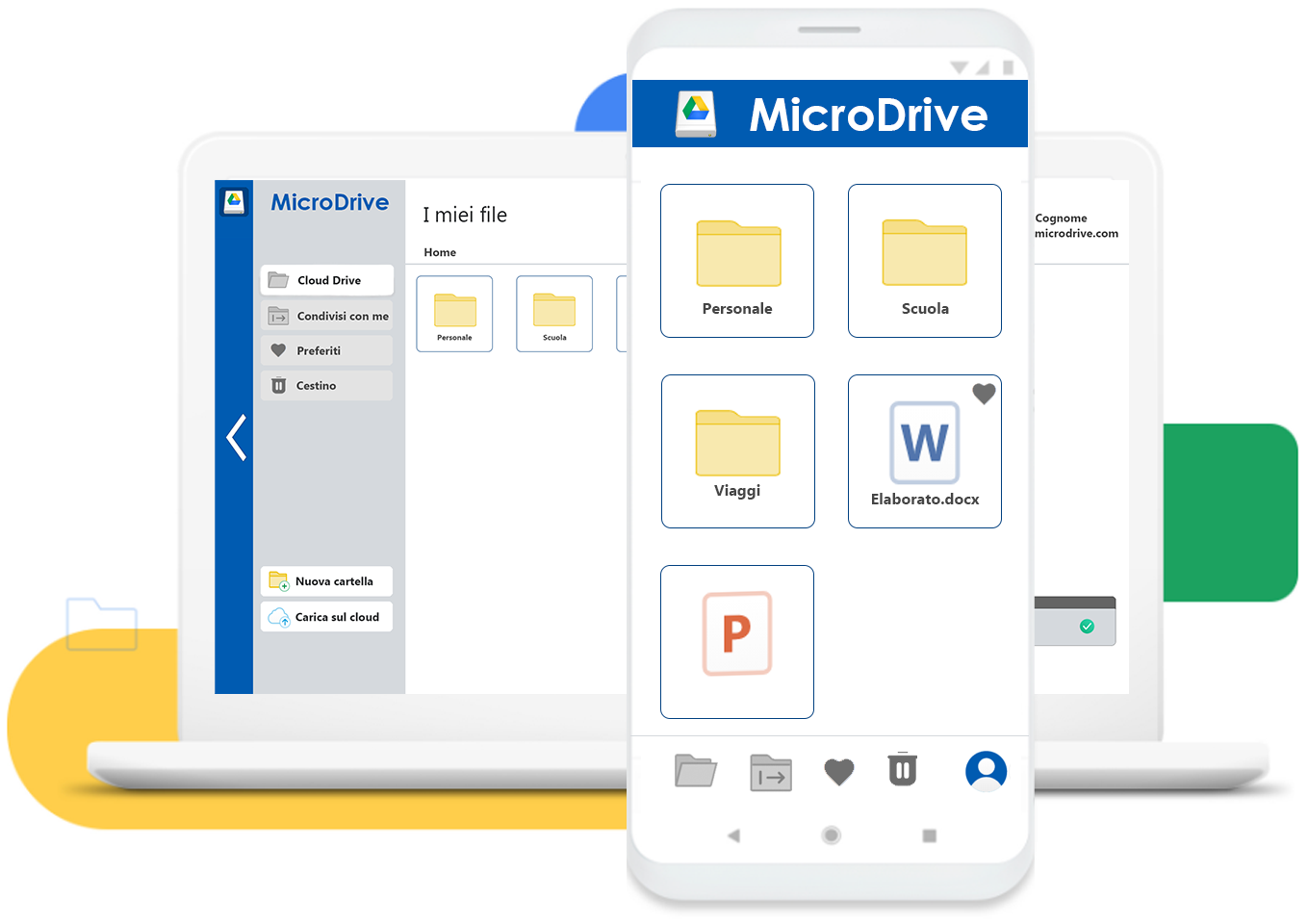The width and height of the screenshot is (1308, 924).
Task: Open shared files icon in phone bottom bar
Action: pos(771,773)
